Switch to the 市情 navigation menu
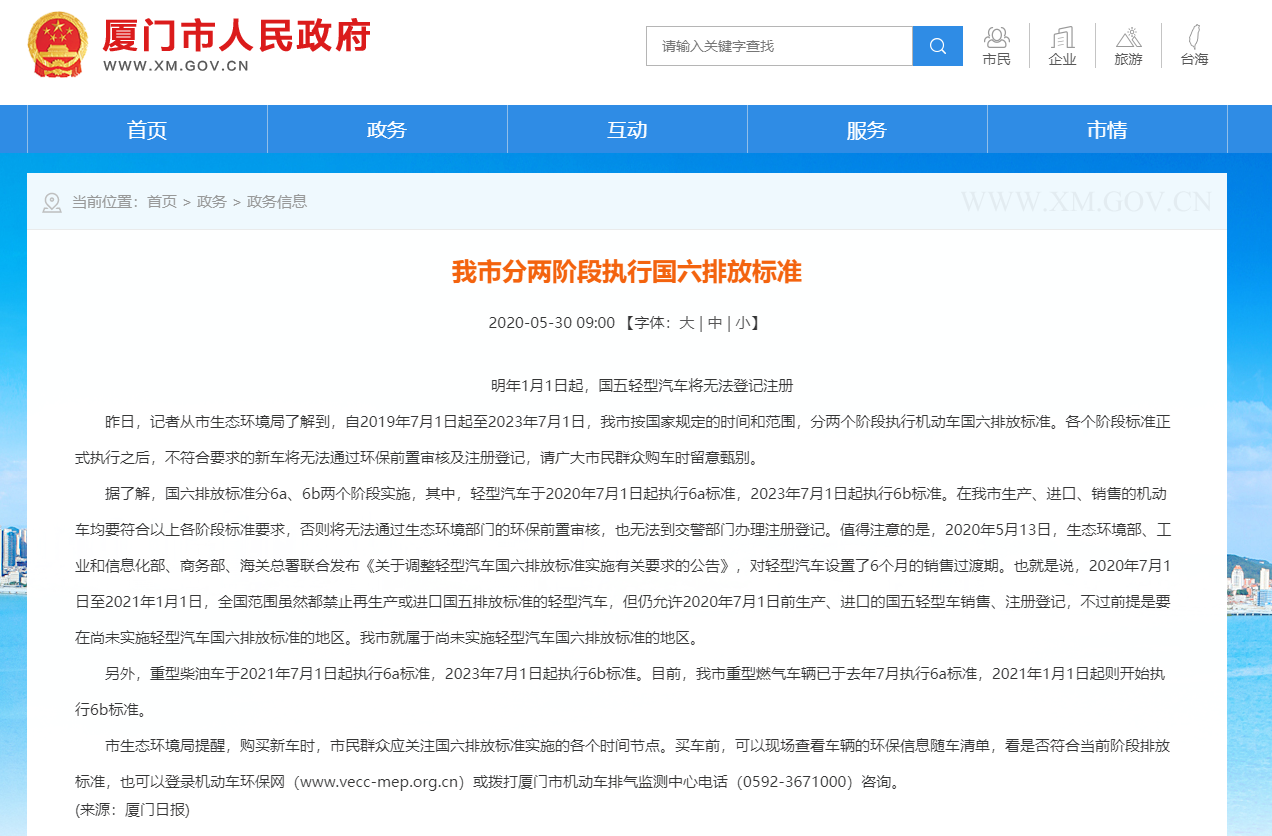This screenshot has width=1272, height=836. [1107, 130]
